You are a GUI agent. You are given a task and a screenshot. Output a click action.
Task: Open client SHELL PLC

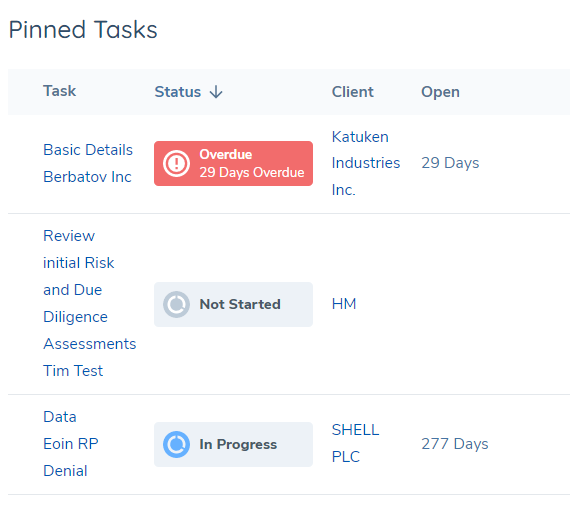[x=356, y=444]
